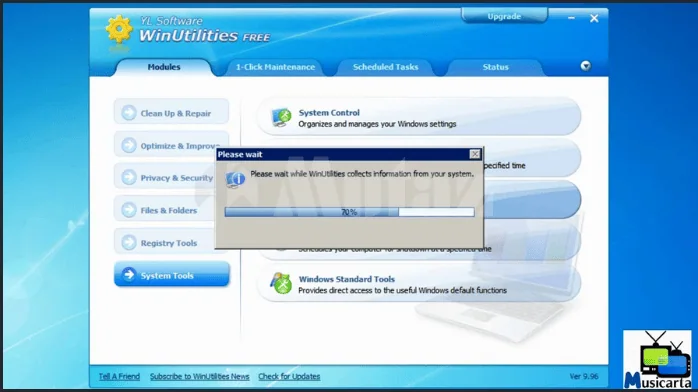
Task: Switch to the Status tab
Action: tap(495, 67)
